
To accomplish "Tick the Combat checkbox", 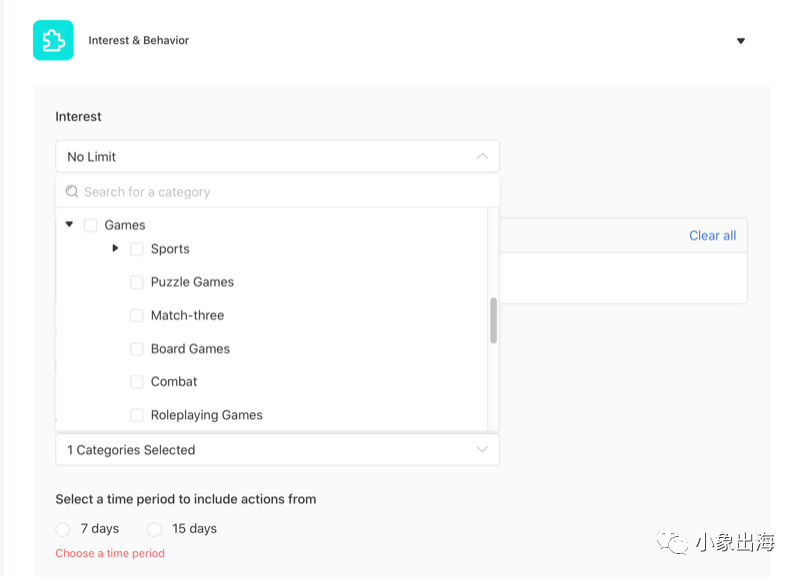I will point(137,382).
